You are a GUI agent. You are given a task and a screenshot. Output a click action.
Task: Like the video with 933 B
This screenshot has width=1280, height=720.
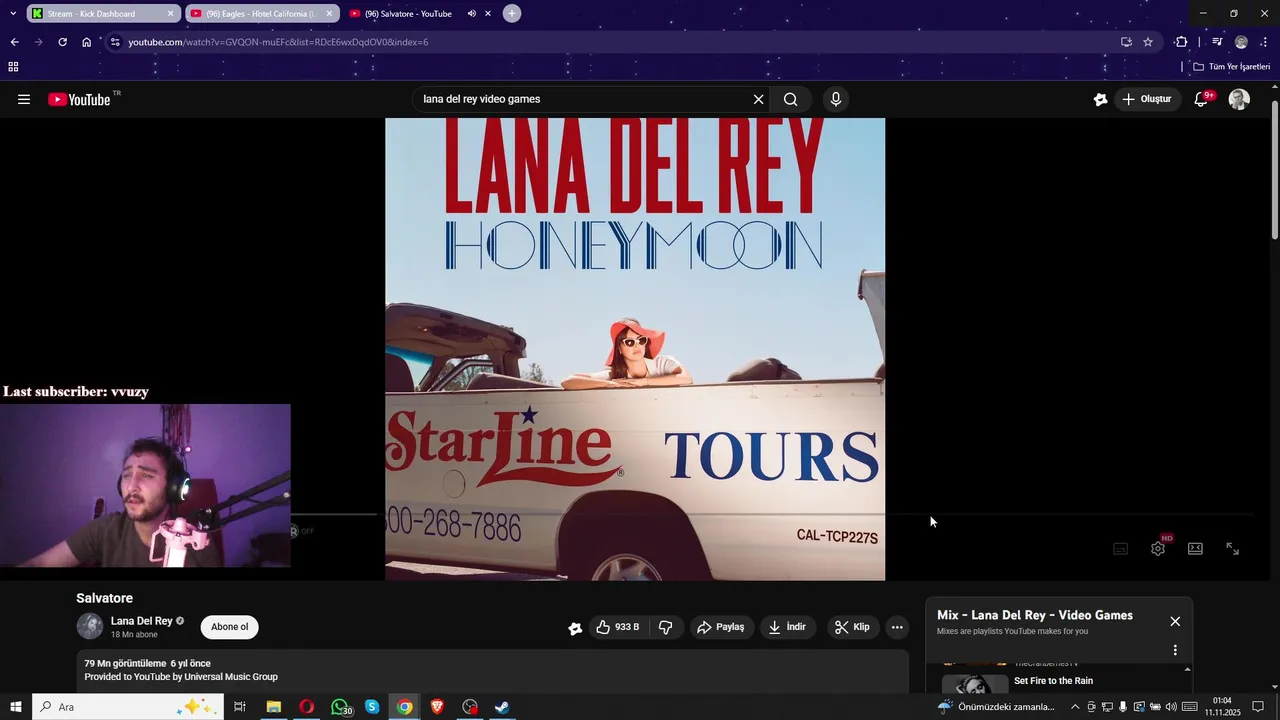pos(617,627)
